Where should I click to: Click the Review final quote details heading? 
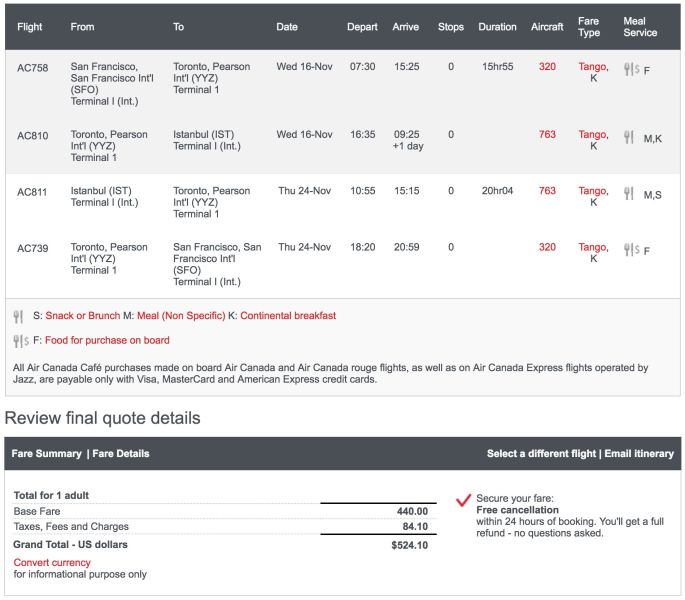pos(102,418)
